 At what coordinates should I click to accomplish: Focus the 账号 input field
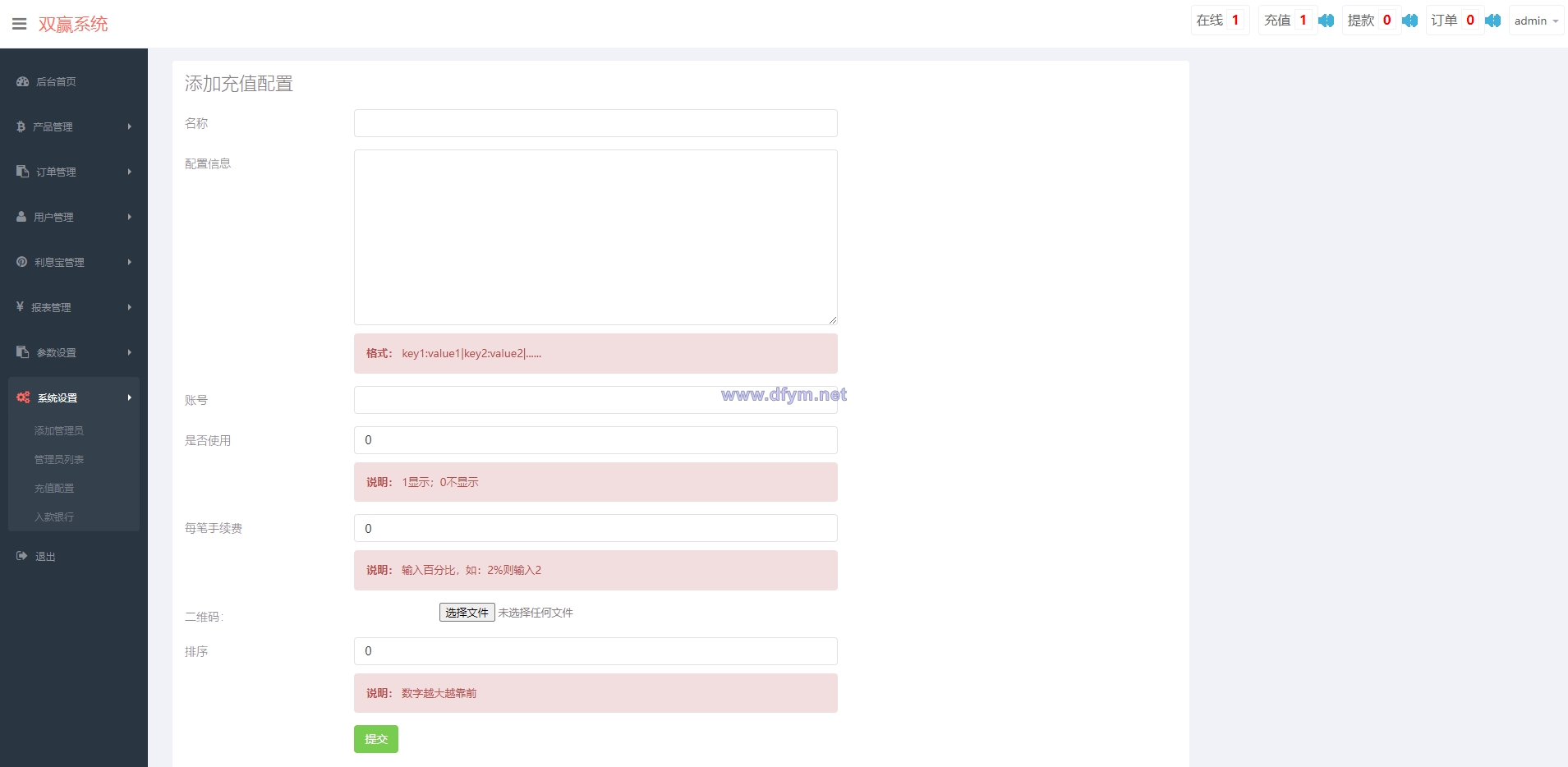595,400
